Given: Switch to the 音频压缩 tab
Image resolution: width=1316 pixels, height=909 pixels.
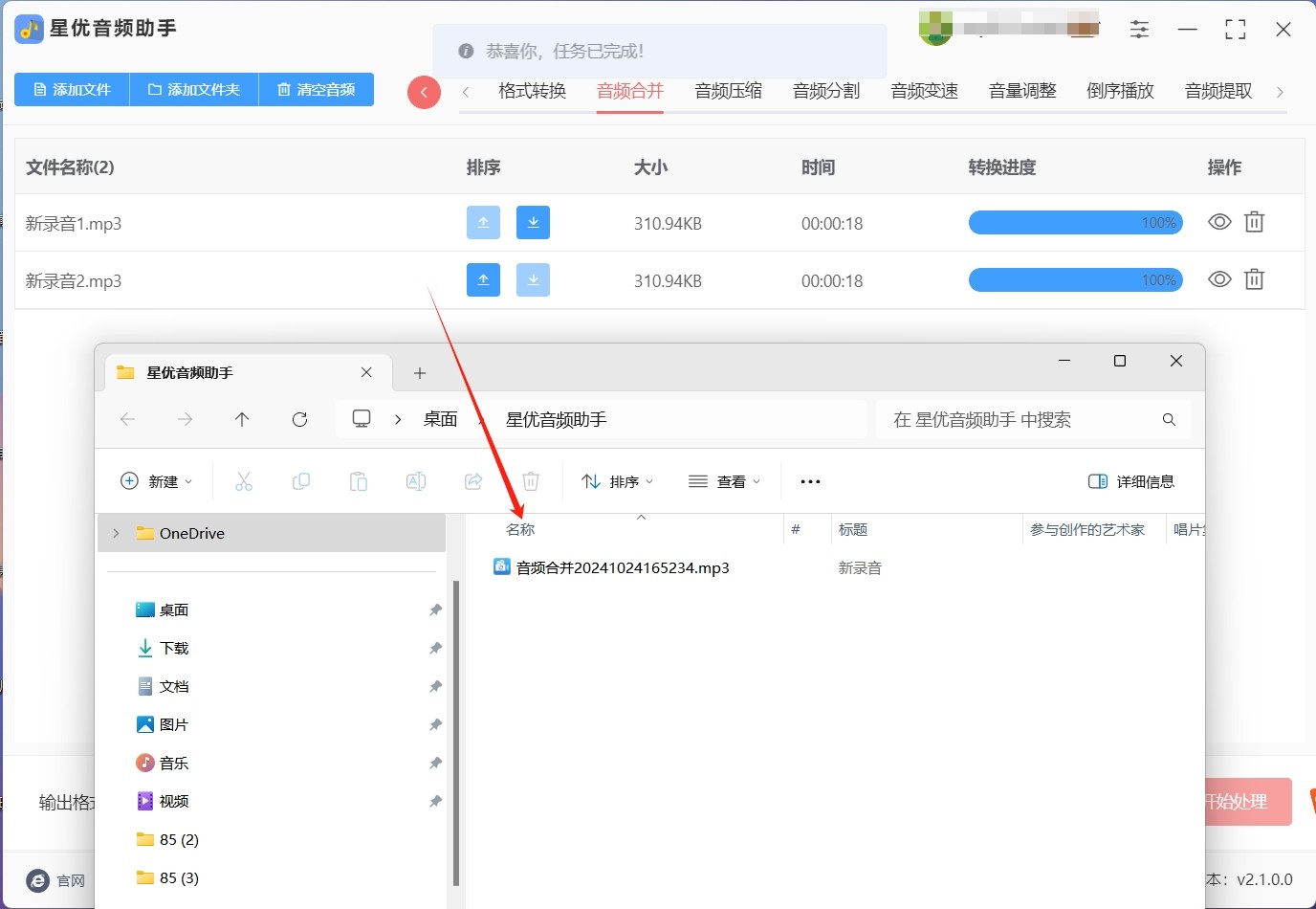Looking at the screenshot, I should (x=728, y=91).
